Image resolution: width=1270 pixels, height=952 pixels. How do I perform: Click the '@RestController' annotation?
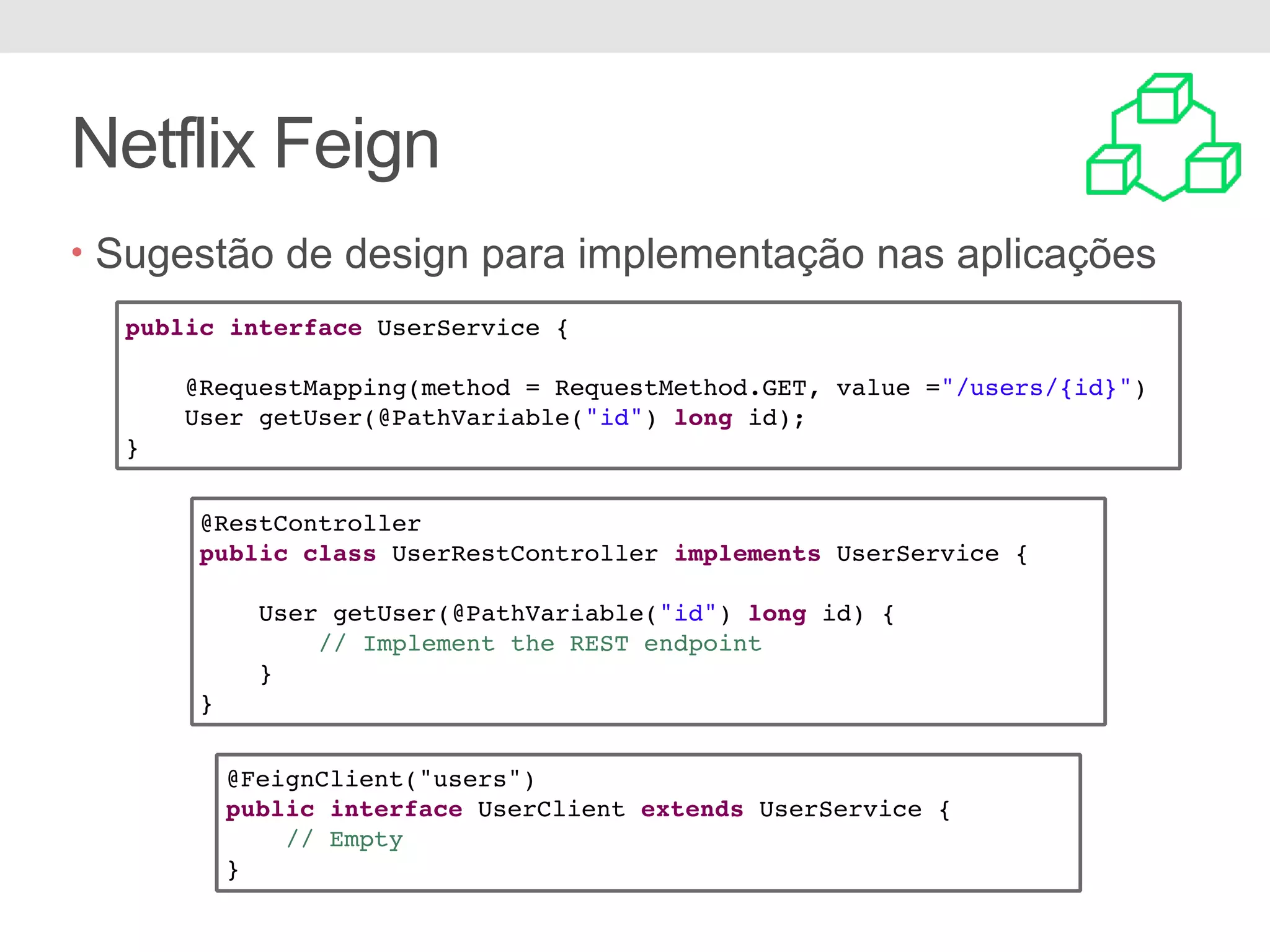[x=311, y=524]
